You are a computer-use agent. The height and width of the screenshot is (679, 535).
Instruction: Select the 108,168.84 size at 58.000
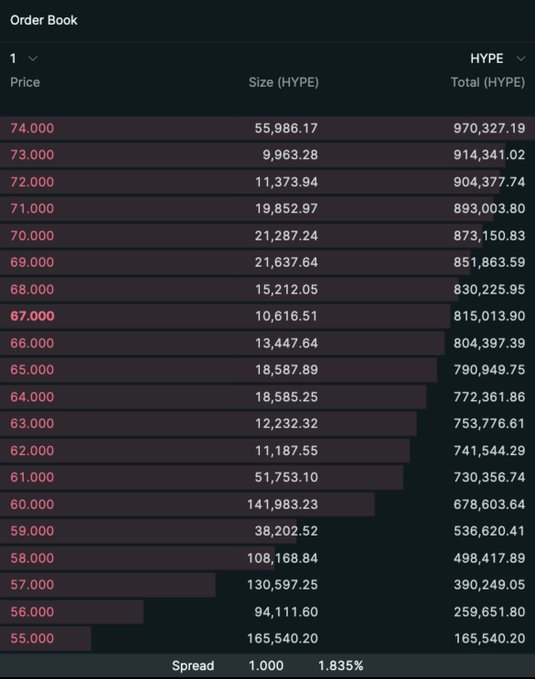(282, 558)
